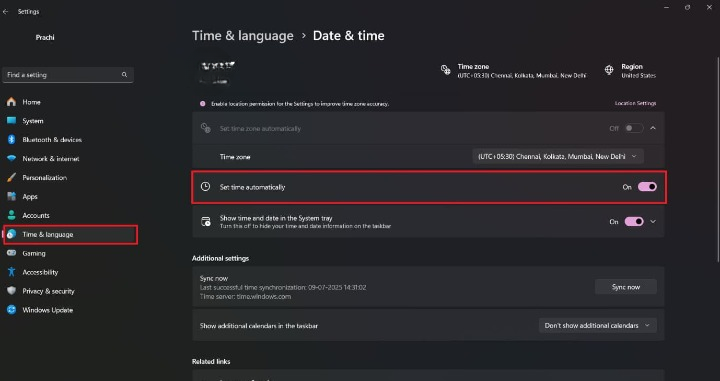Viewport: 720px width, 381px height.
Task: Click into the Find a setting search box
Action: (68, 75)
